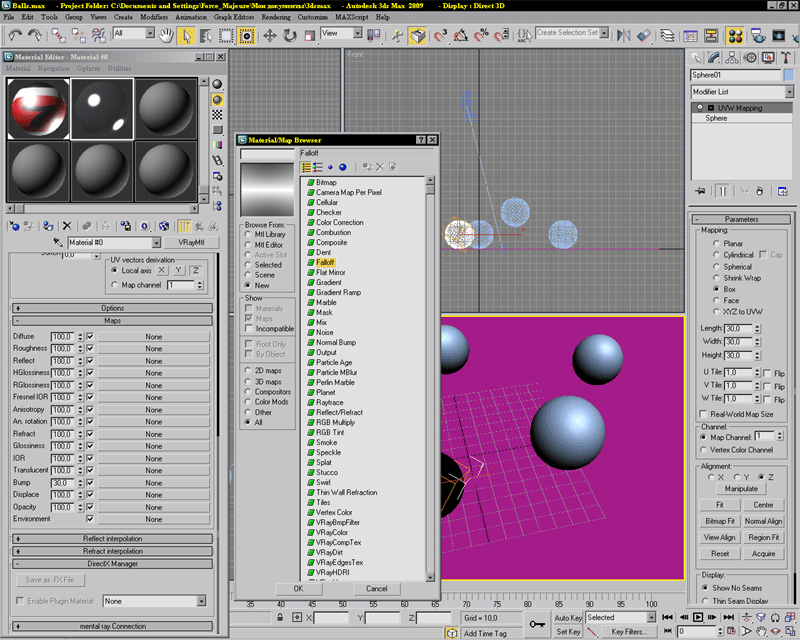Click Pick Material from Object eyedropper

[58, 242]
